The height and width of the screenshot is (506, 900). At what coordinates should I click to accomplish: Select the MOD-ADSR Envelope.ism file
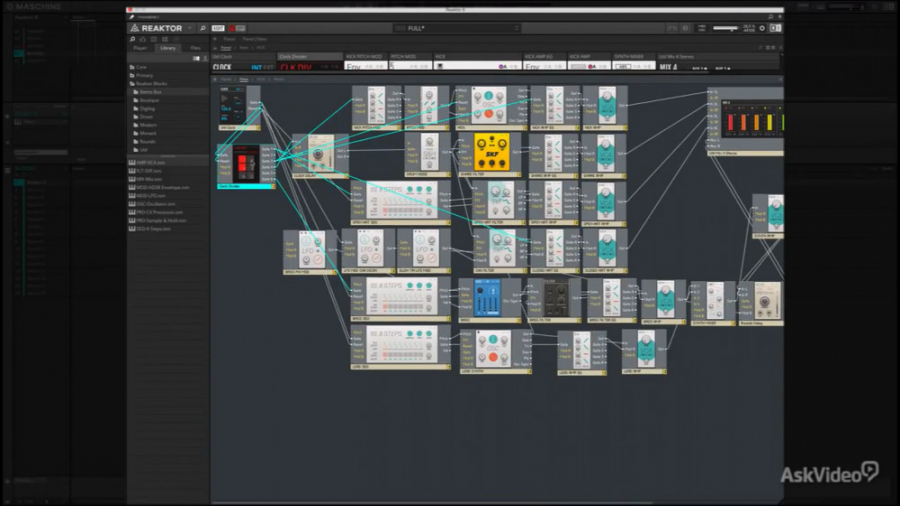168,188
